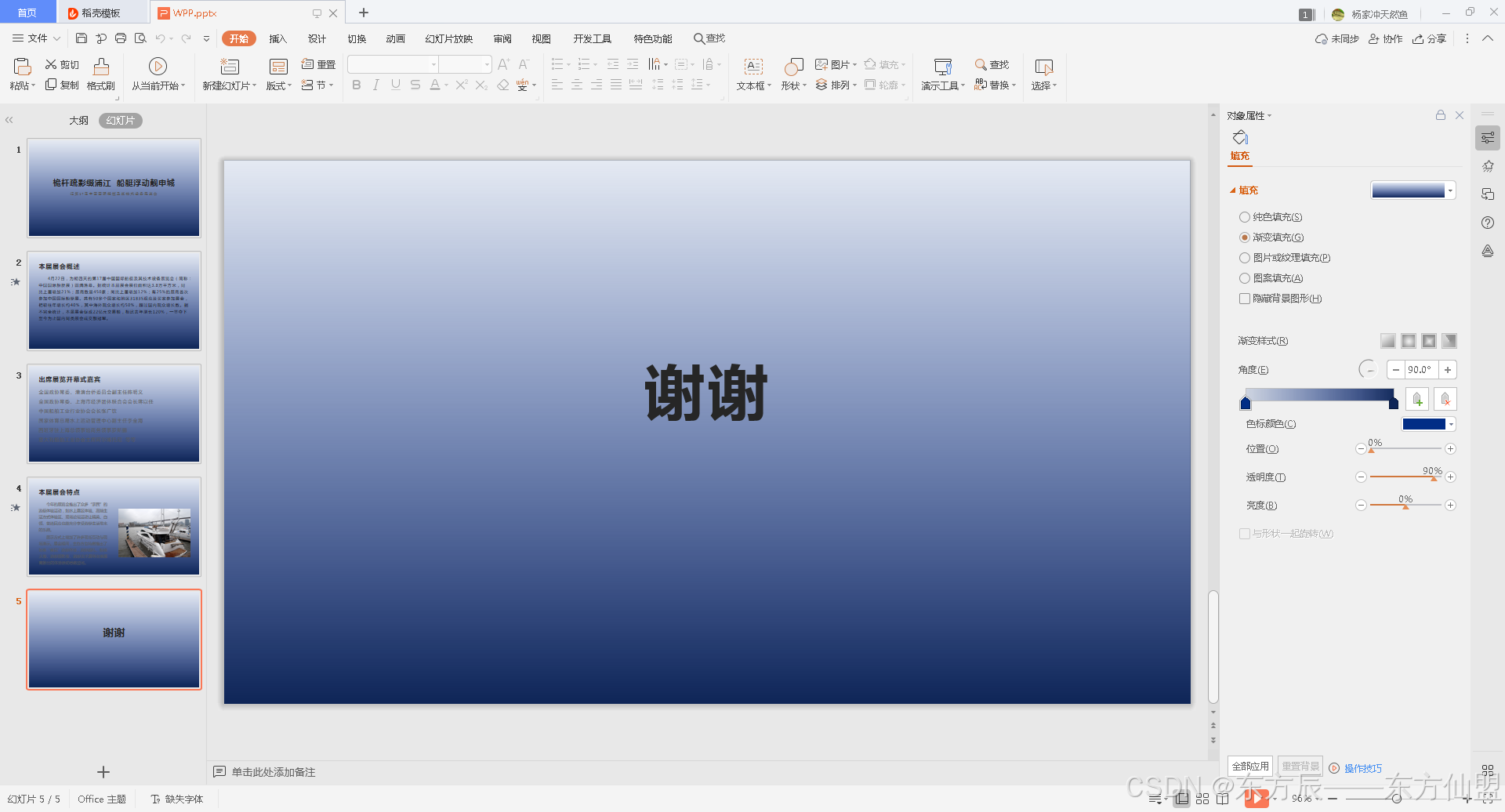Click Apply to All (全部应用) button
1505x812 pixels.
(1250, 767)
